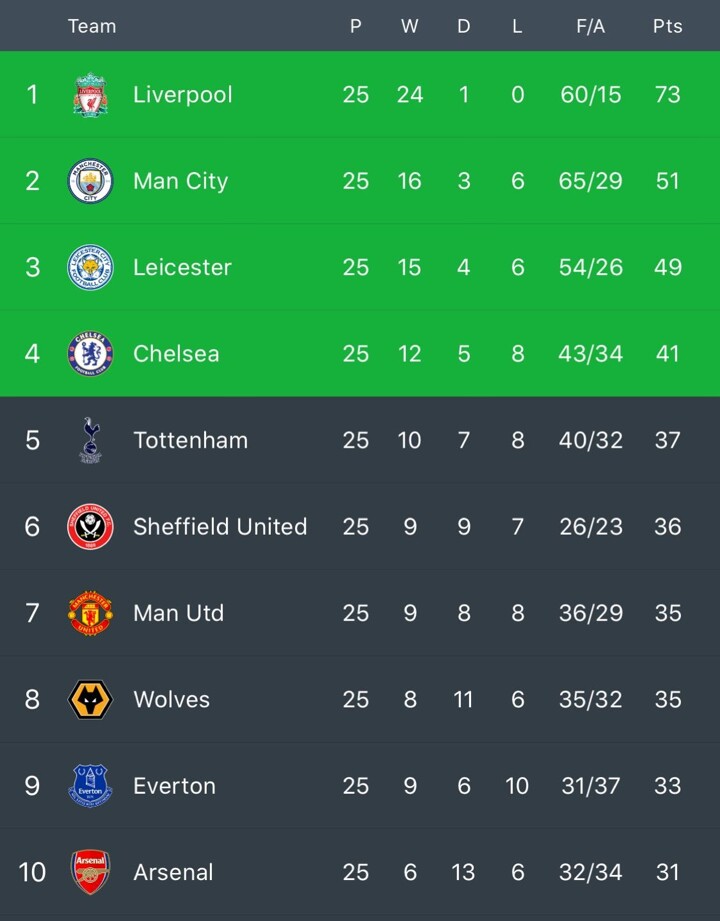The width and height of the screenshot is (720, 921).
Task: Select the Everton club crest
Action: pyautogui.click(x=90, y=786)
